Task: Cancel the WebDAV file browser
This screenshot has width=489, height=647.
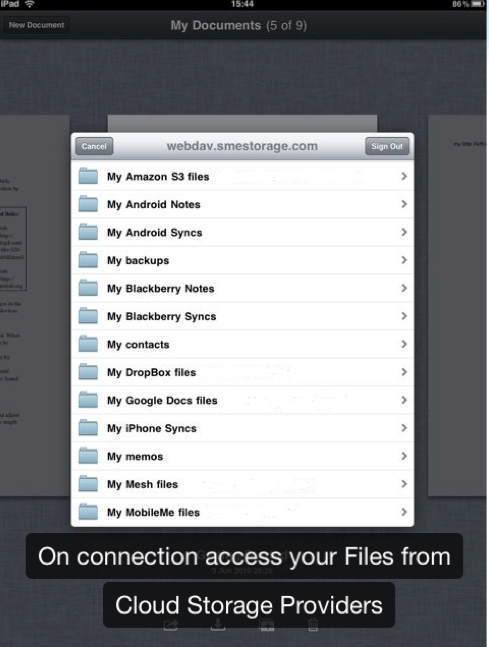Action: (x=94, y=146)
